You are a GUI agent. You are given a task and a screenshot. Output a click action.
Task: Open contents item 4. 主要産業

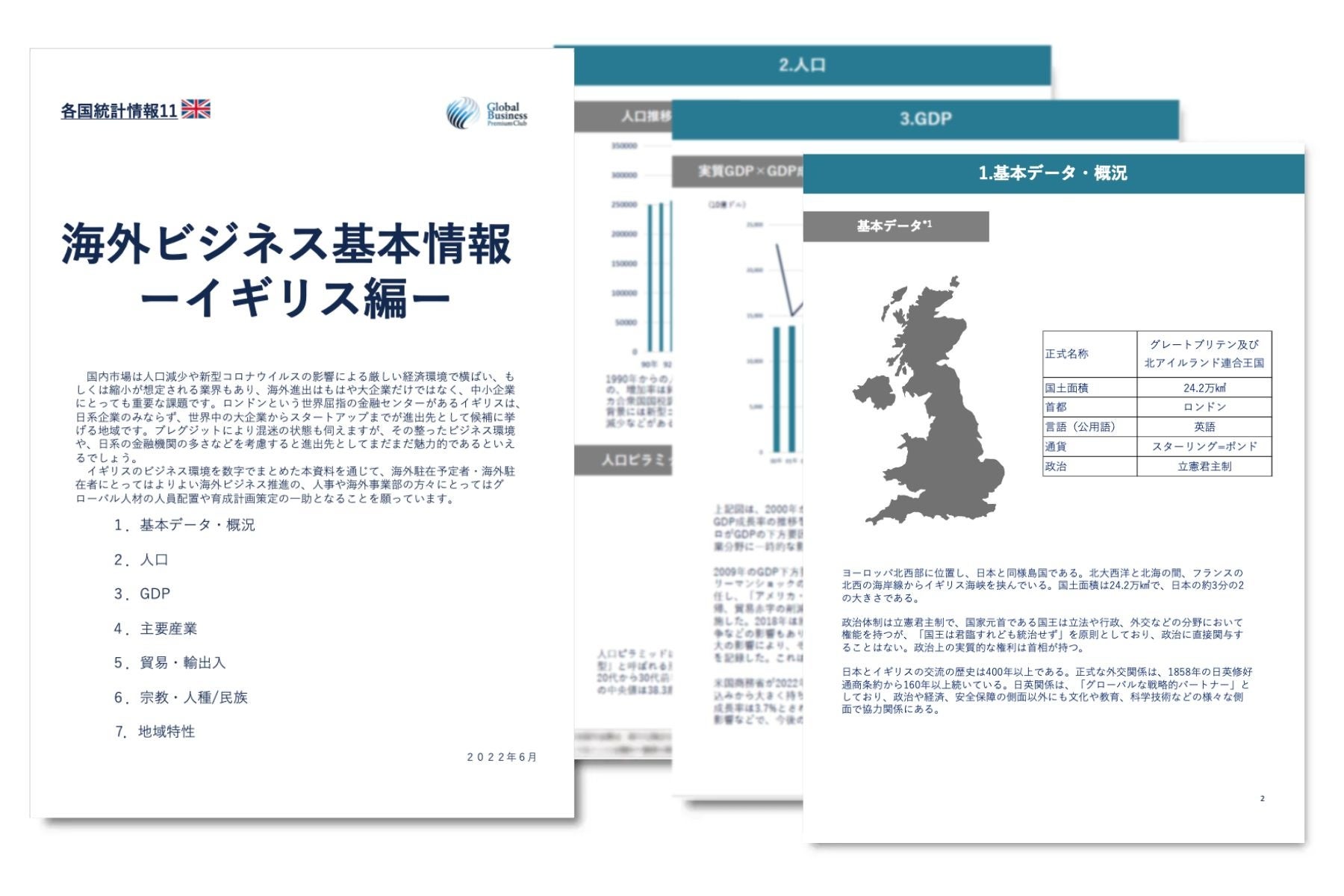pos(155,629)
